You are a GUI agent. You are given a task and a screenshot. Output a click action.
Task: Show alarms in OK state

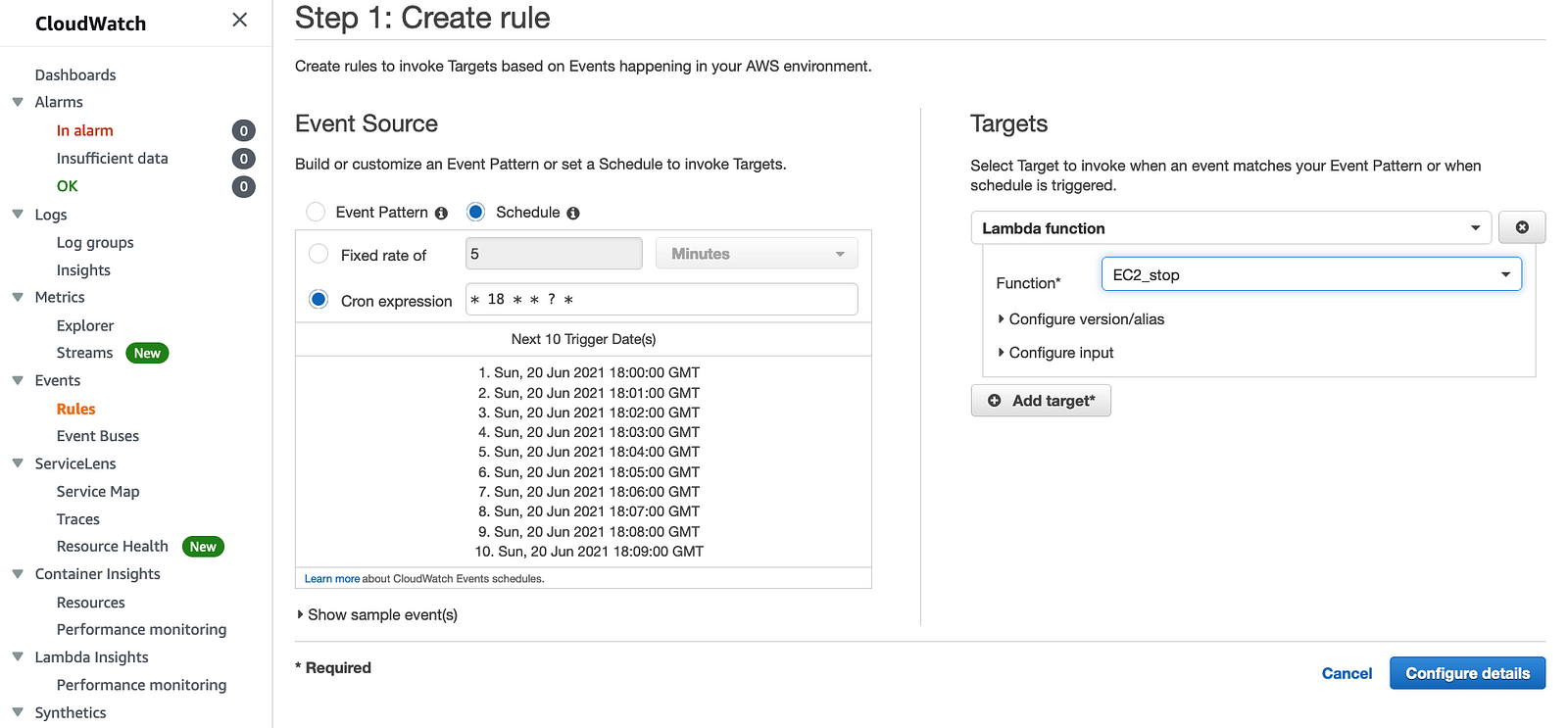tap(68, 186)
